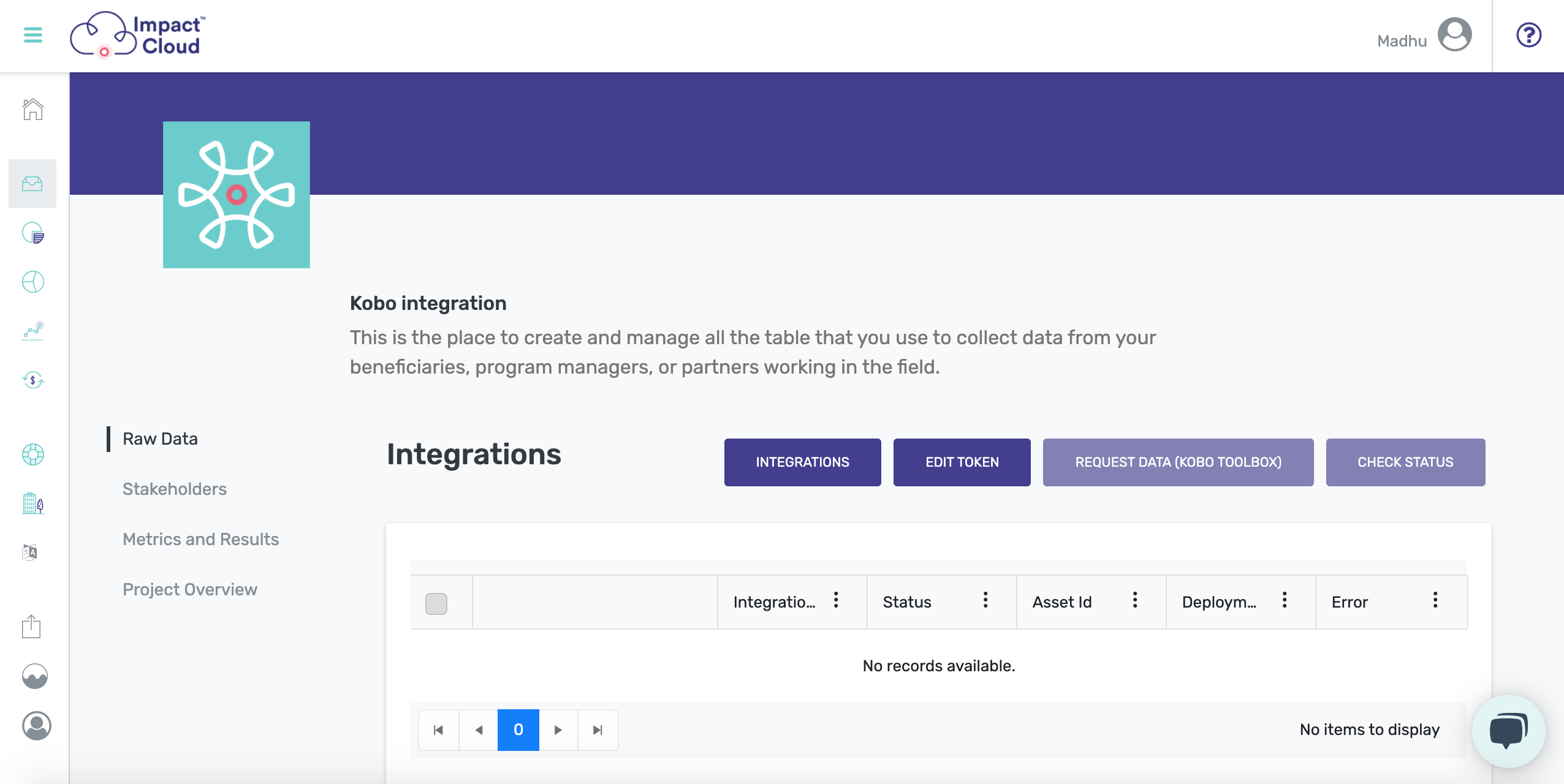Screen dimensions: 1564x784
Task: Open the Status column menu dots
Action: point(985,600)
